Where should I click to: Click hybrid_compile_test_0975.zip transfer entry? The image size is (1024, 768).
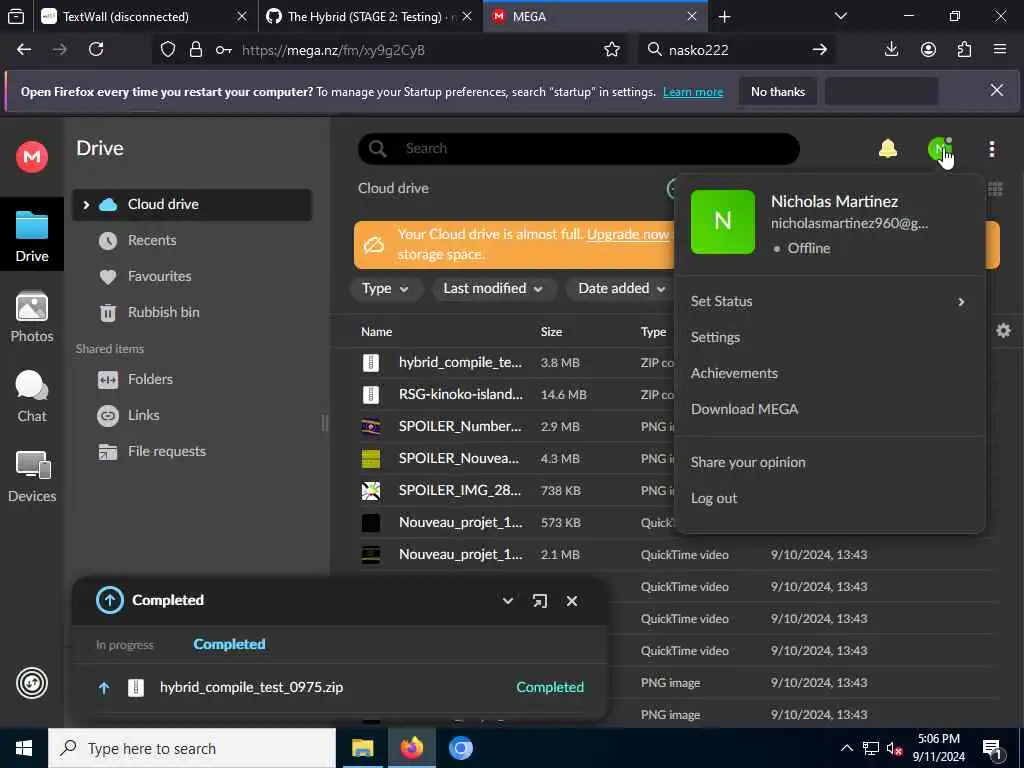point(340,687)
